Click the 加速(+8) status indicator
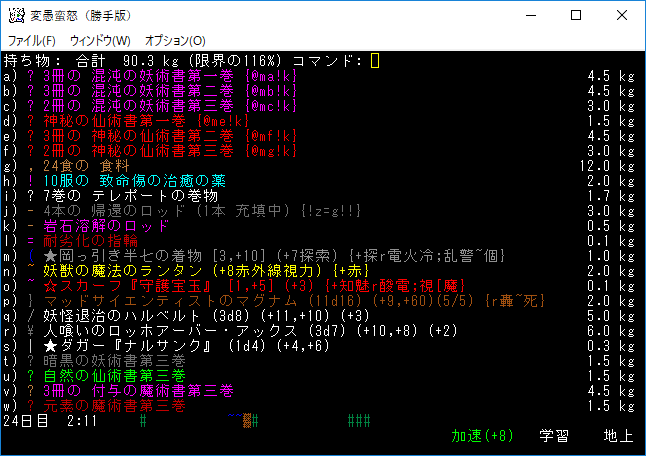646x456 pixels. (x=482, y=436)
